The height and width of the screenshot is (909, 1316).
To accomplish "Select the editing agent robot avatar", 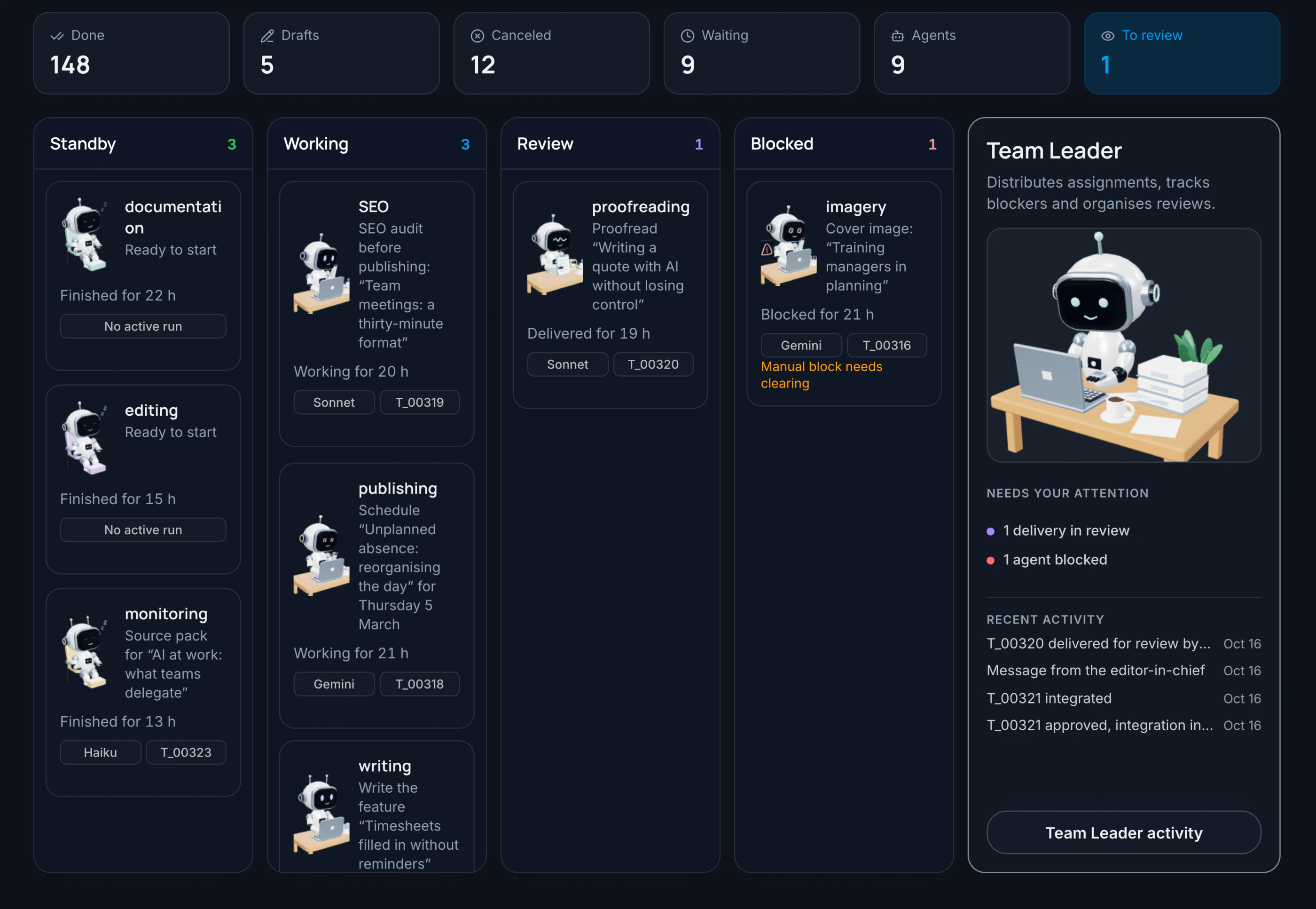I will tap(86, 437).
